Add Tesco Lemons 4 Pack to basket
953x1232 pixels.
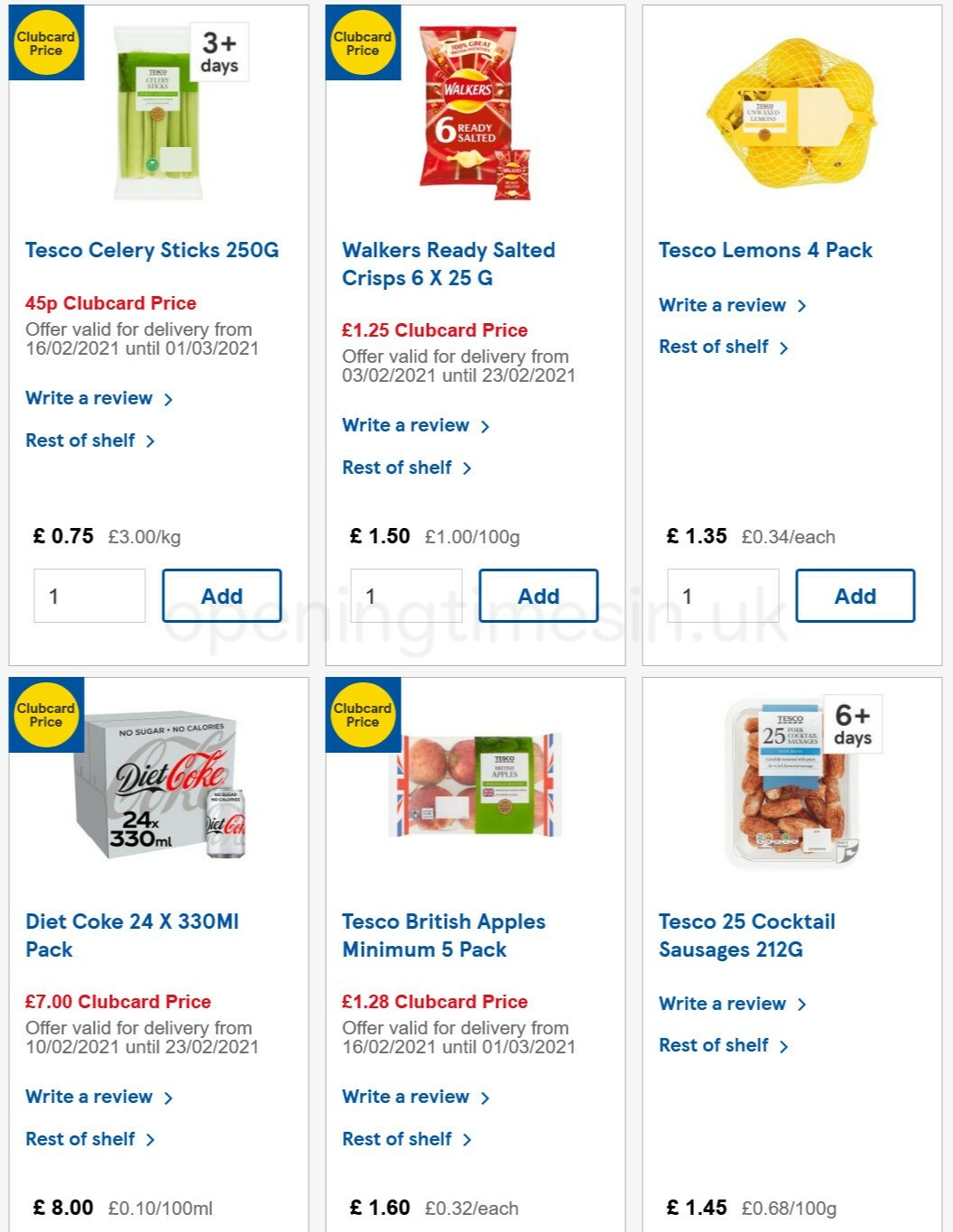pyautogui.click(x=855, y=596)
